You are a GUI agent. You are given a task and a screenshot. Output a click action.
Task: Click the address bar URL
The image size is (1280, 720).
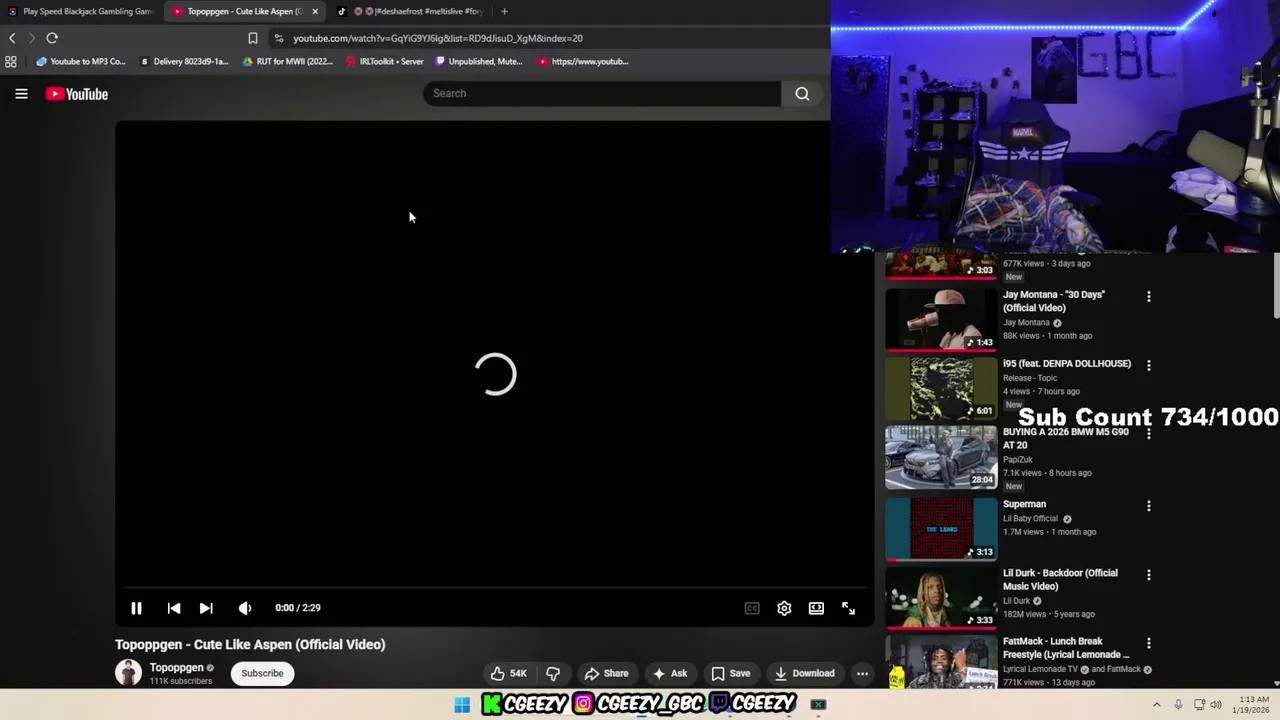pos(438,38)
